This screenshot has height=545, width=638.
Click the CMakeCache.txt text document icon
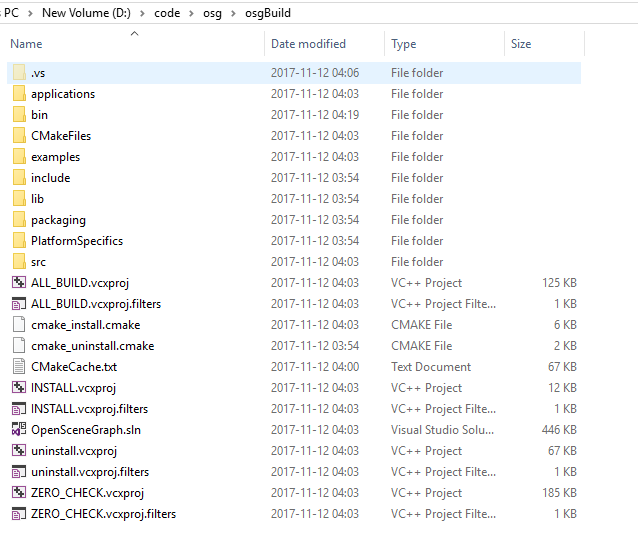[19, 367]
